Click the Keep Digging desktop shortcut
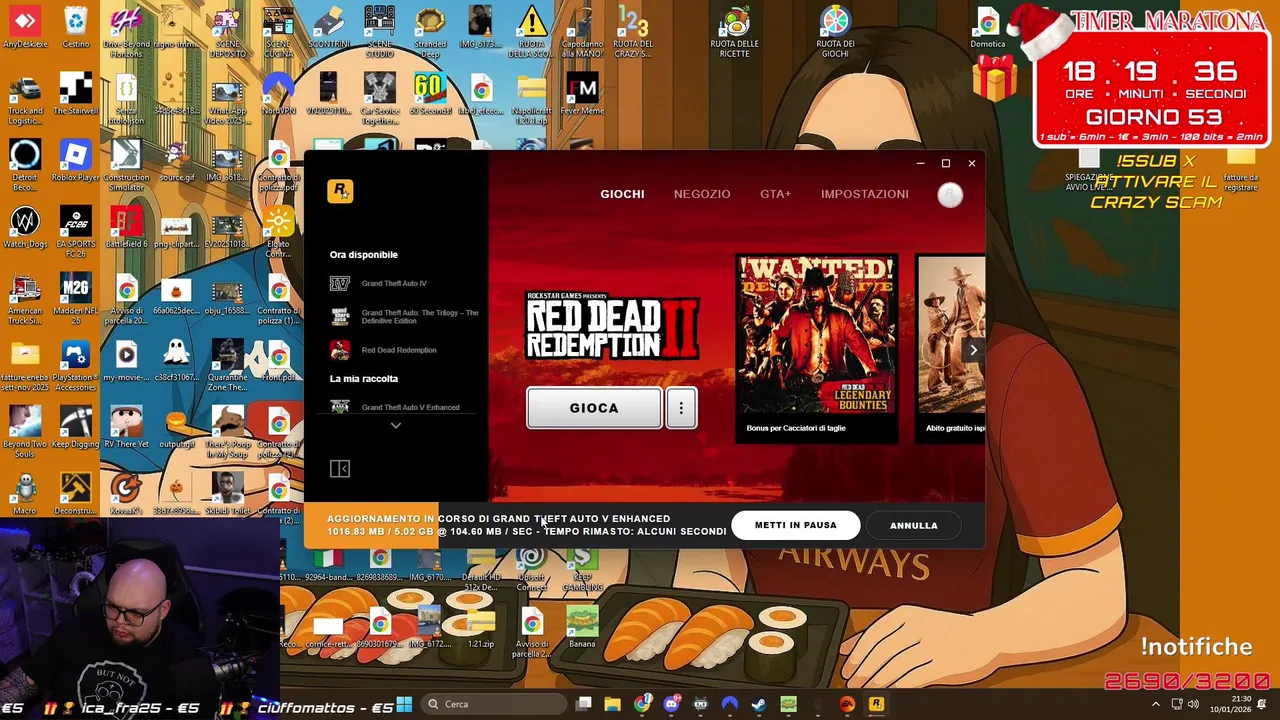This screenshot has width=1280, height=720. (76, 428)
